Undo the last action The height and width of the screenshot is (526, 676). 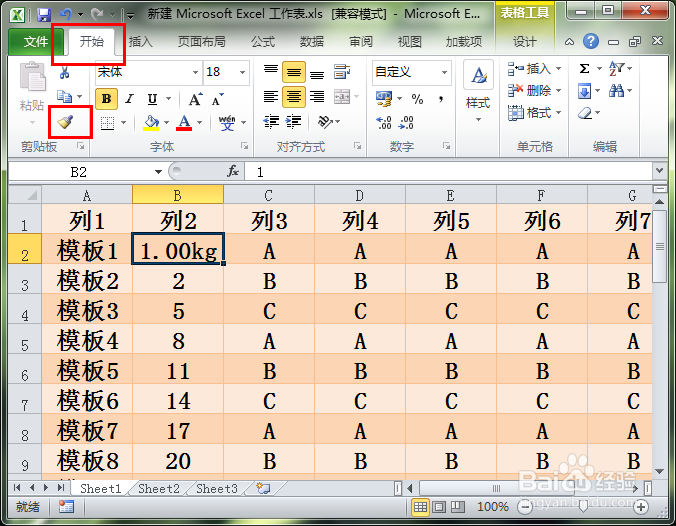(66, 15)
